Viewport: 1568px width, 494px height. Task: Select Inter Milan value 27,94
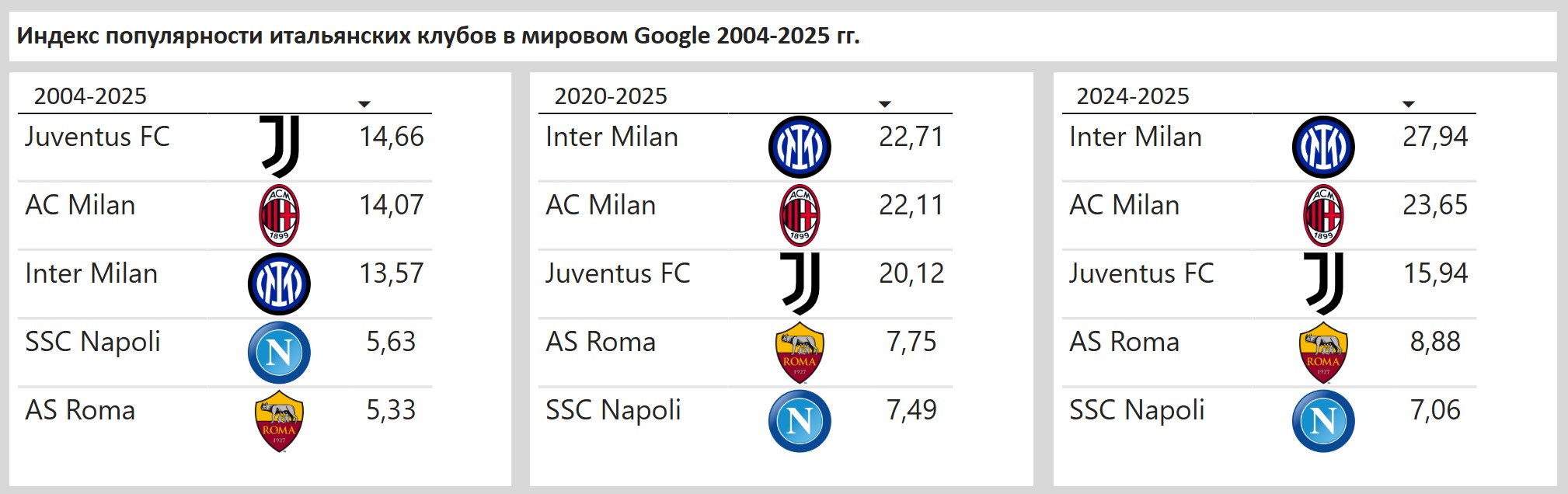pyautogui.click(x=1435, y=137)
